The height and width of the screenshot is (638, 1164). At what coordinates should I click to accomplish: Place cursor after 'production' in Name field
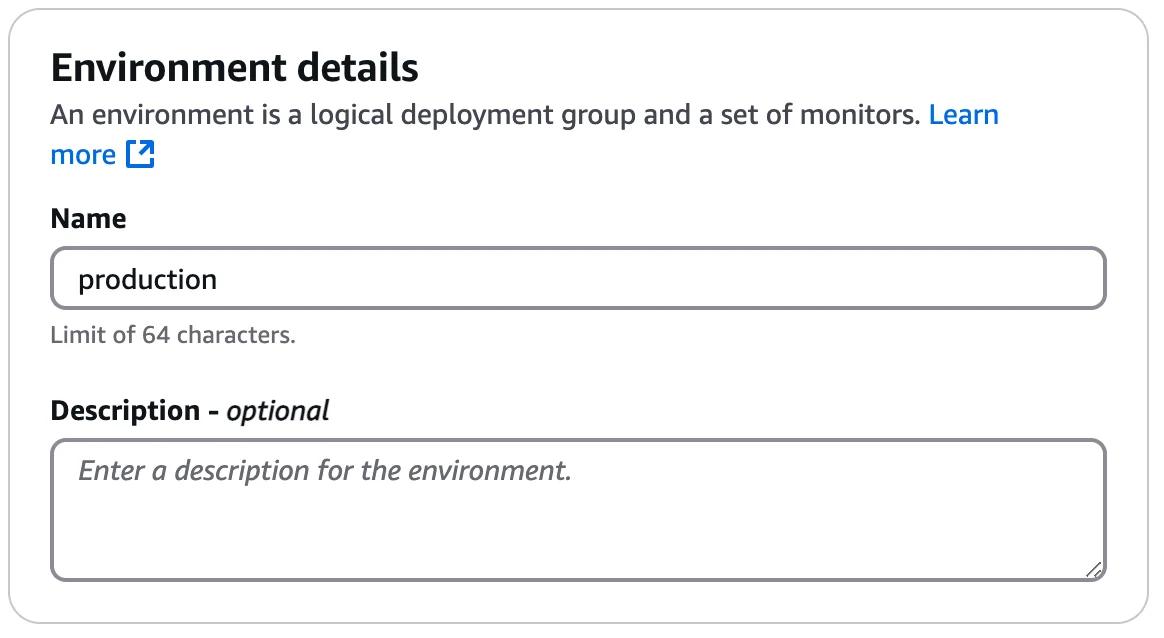click(222, 278)
